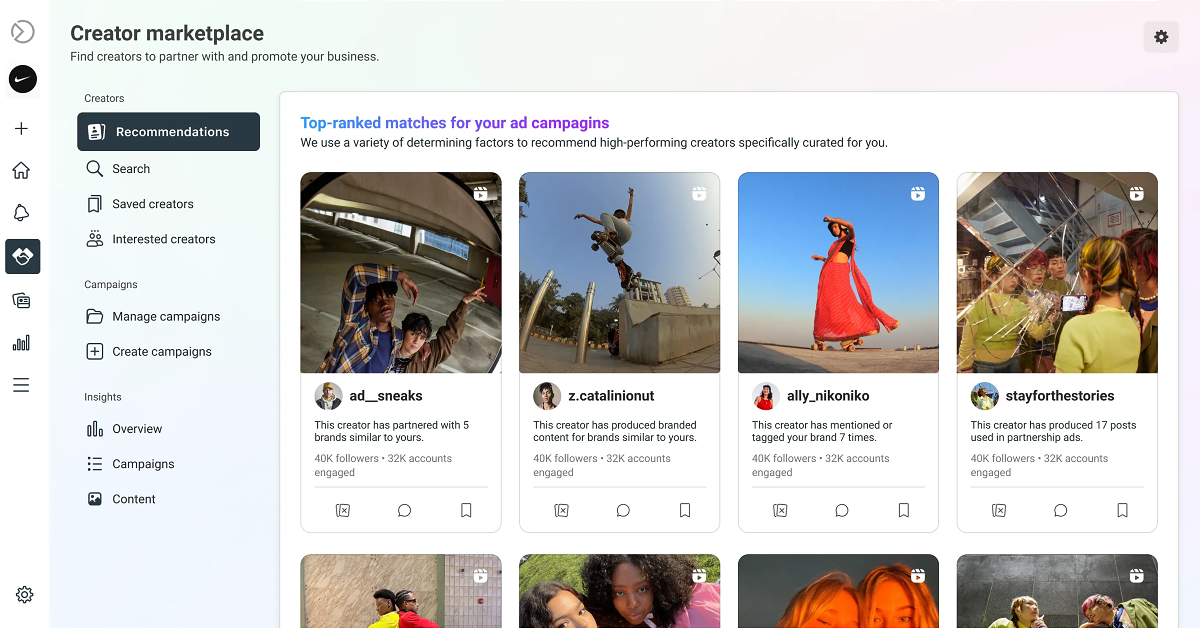Screen dimensions: 1200x628
Task: Message stayforthestories via chat bubble icon
Action: [1061, 510]
